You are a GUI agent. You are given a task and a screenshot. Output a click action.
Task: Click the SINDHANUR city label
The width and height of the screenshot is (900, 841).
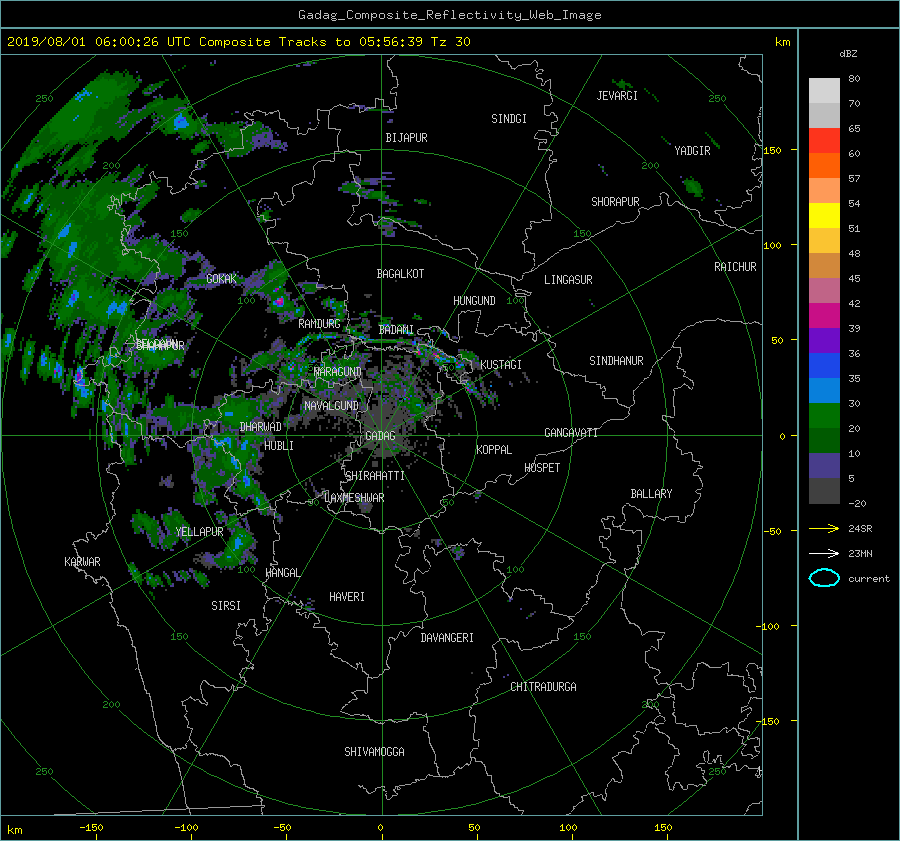tap(616, 361)
